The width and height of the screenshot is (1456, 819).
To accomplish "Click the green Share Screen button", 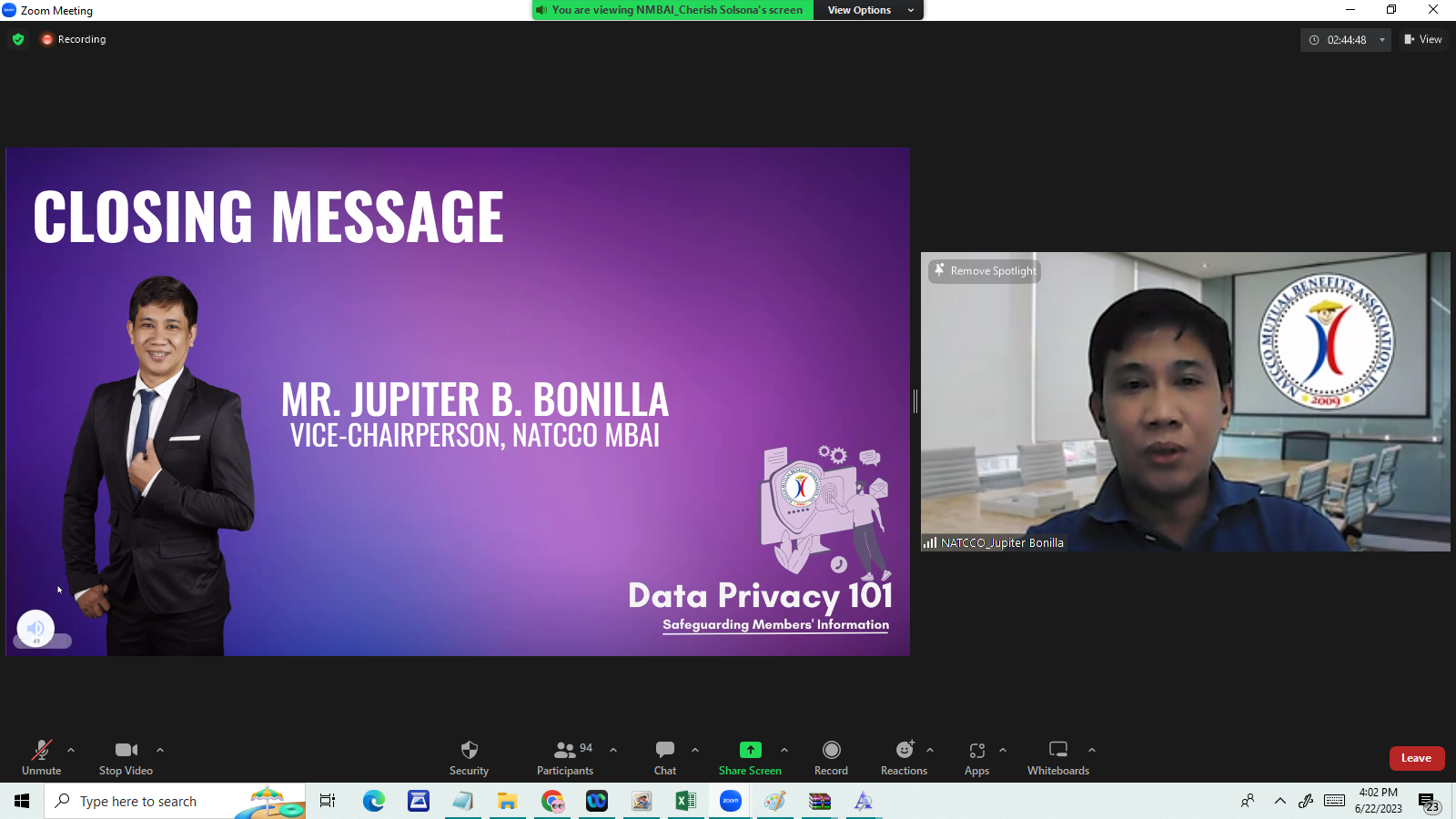I will tap(750, 757).
